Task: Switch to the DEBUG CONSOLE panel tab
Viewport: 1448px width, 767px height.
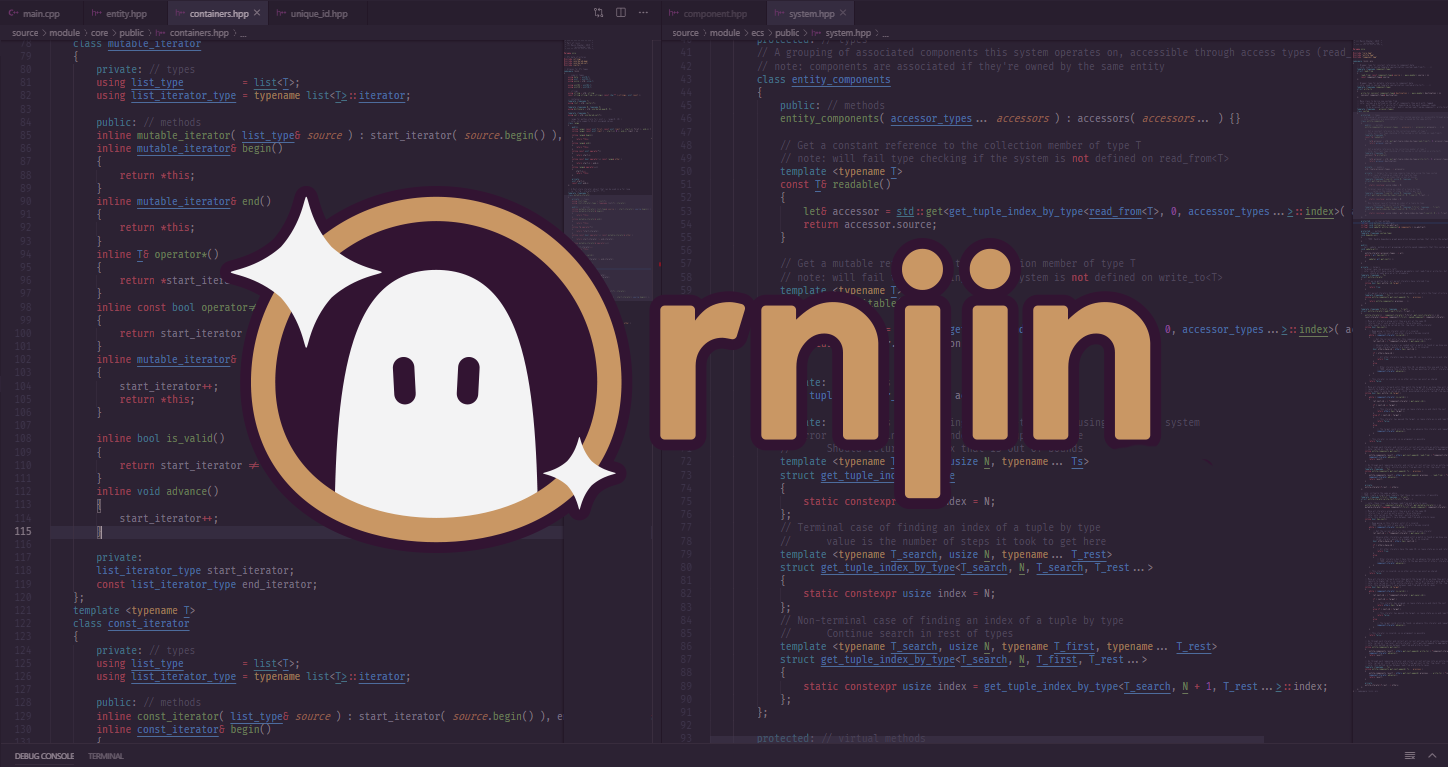Action: click(x=44, y=756)
